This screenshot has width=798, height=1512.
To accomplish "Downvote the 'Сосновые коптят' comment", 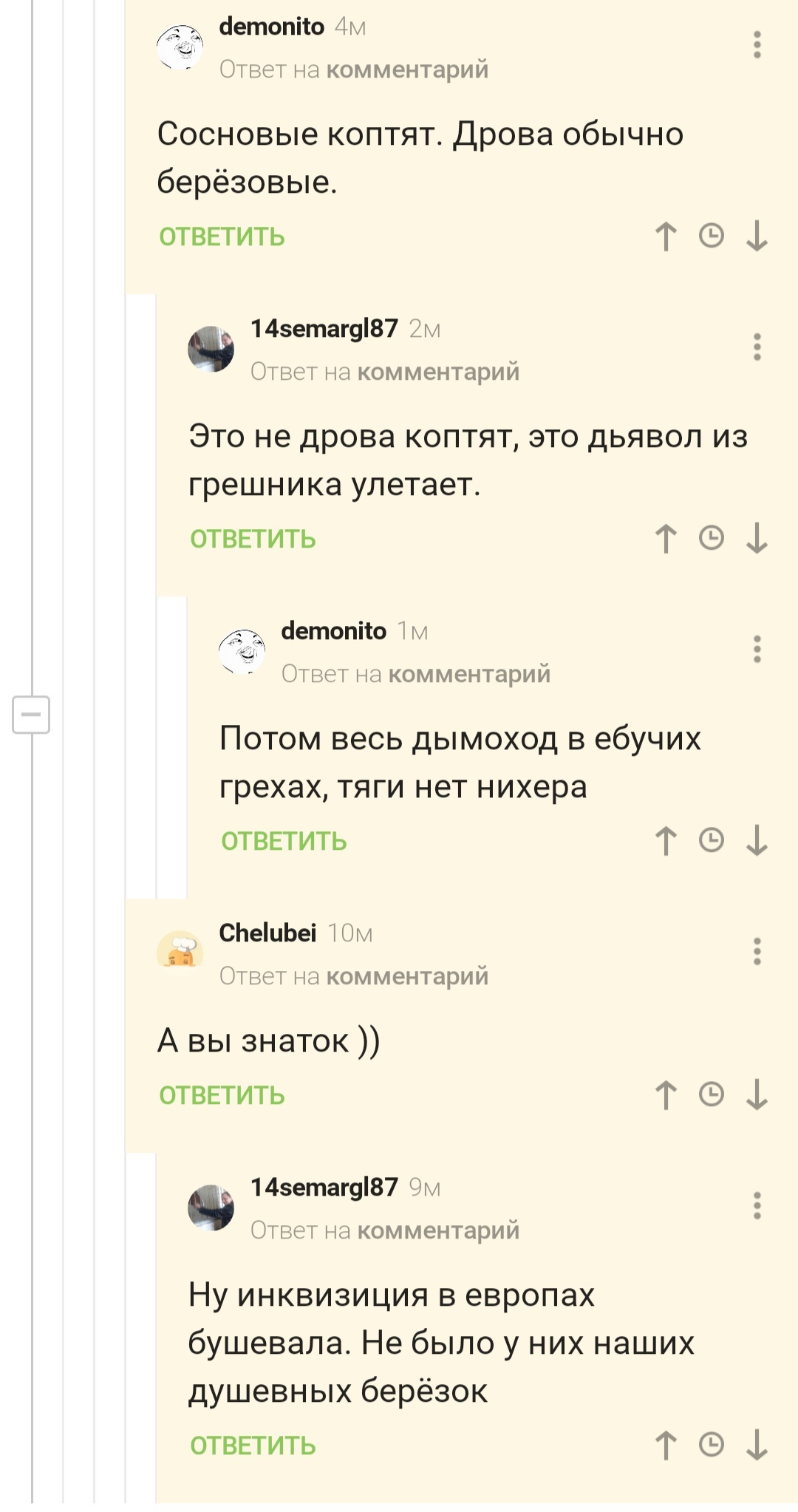I will point(757,236).
